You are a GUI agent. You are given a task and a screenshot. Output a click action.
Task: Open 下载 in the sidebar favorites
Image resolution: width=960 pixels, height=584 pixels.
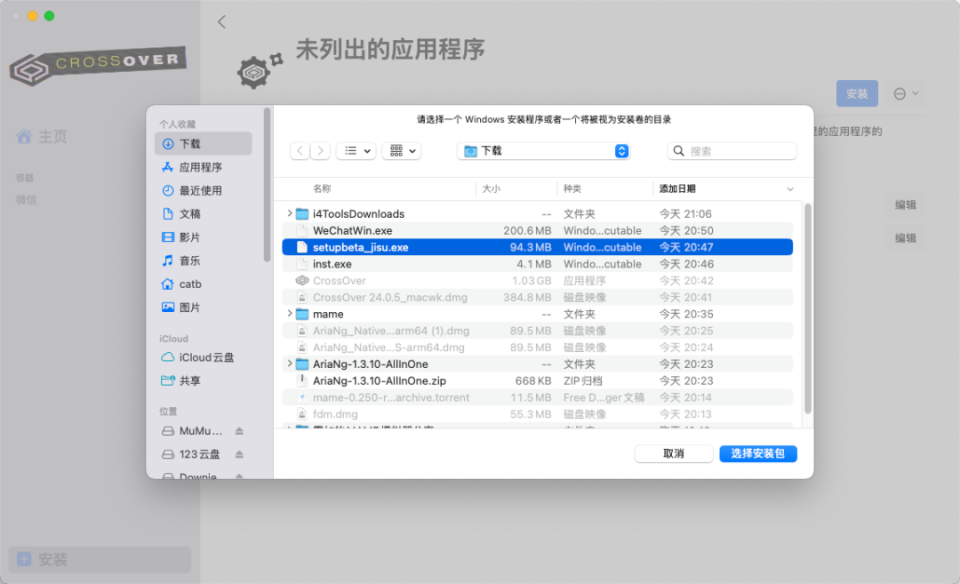click(x=203, y=144)
